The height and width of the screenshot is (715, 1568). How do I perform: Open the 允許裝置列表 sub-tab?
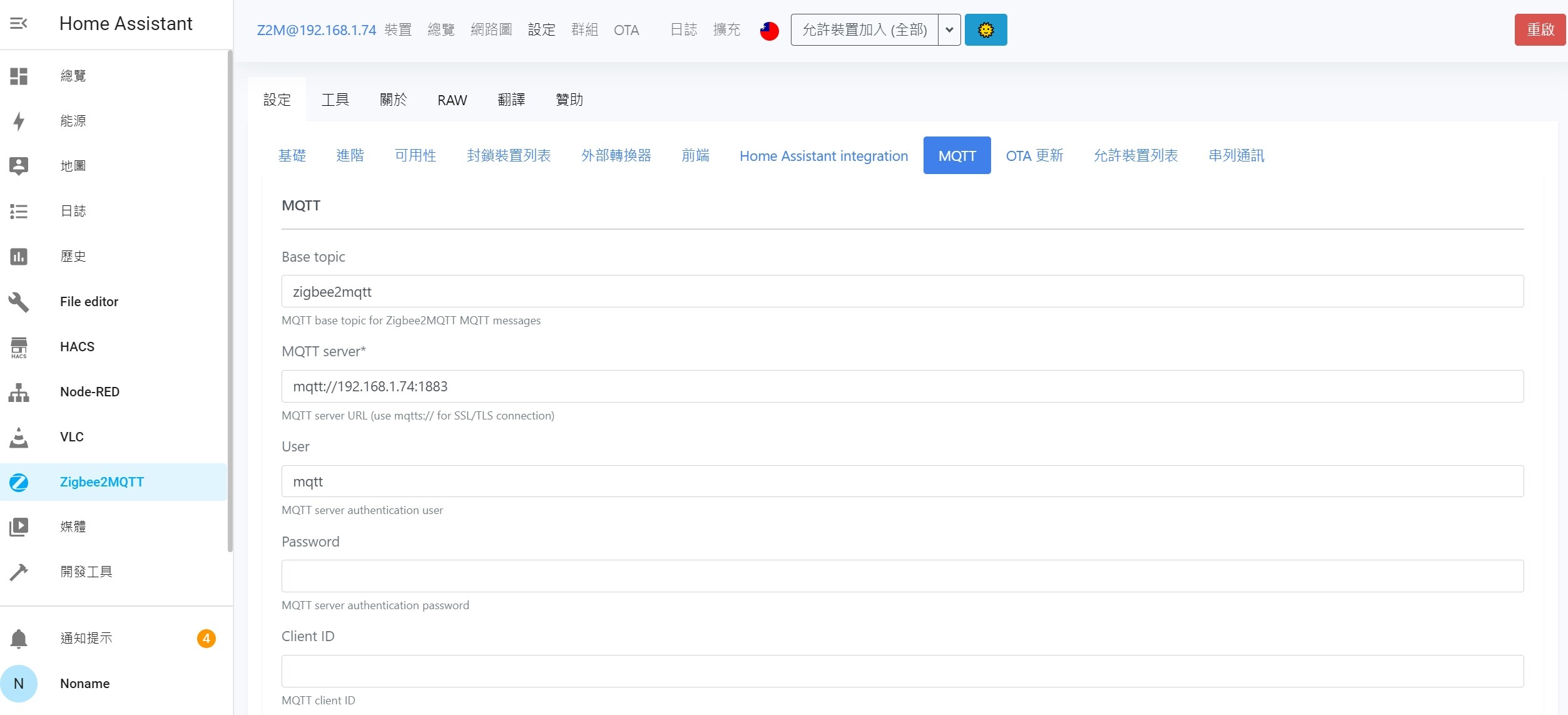(x=1136, y=155)
